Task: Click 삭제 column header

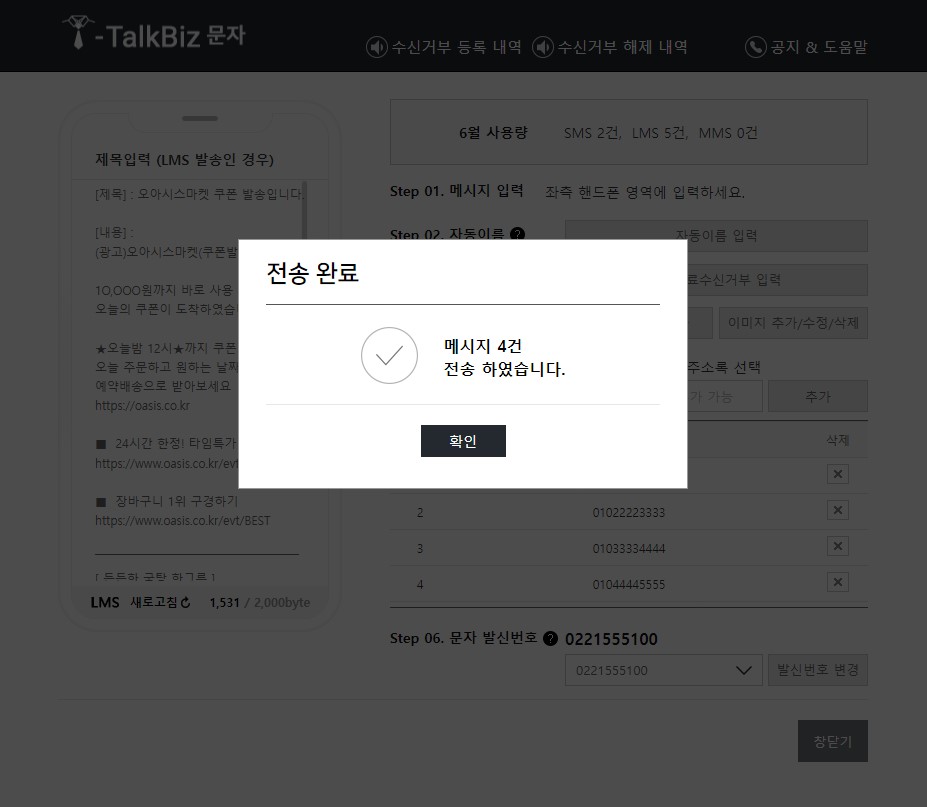Action: pos(838,440)
